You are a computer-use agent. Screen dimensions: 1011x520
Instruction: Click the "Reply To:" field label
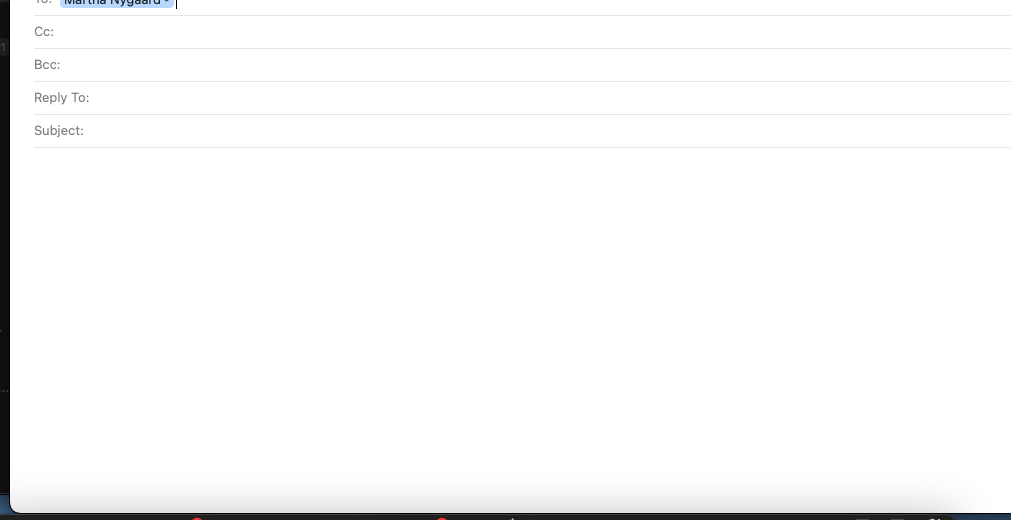pyautogui.click(x=62, y=97)
